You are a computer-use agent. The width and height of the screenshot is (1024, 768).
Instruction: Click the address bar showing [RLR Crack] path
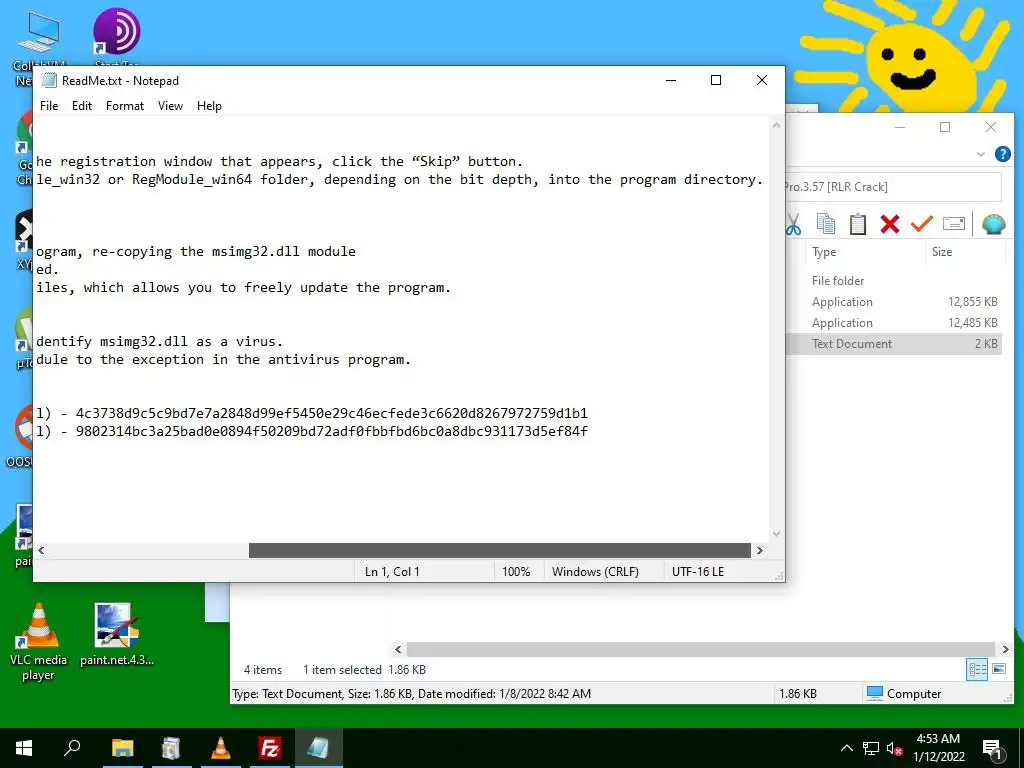(892, 187)
